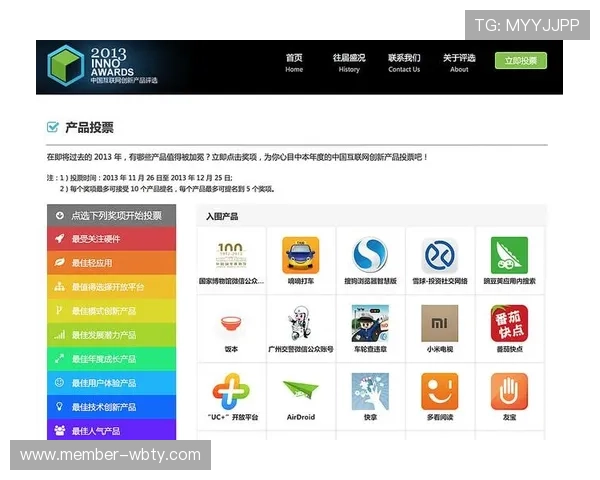This screenshot has height=480, width=600.
Task: Pick the 雪球-投资社交网络 icon
Action: pyautogui.click(x=440, y=255)
